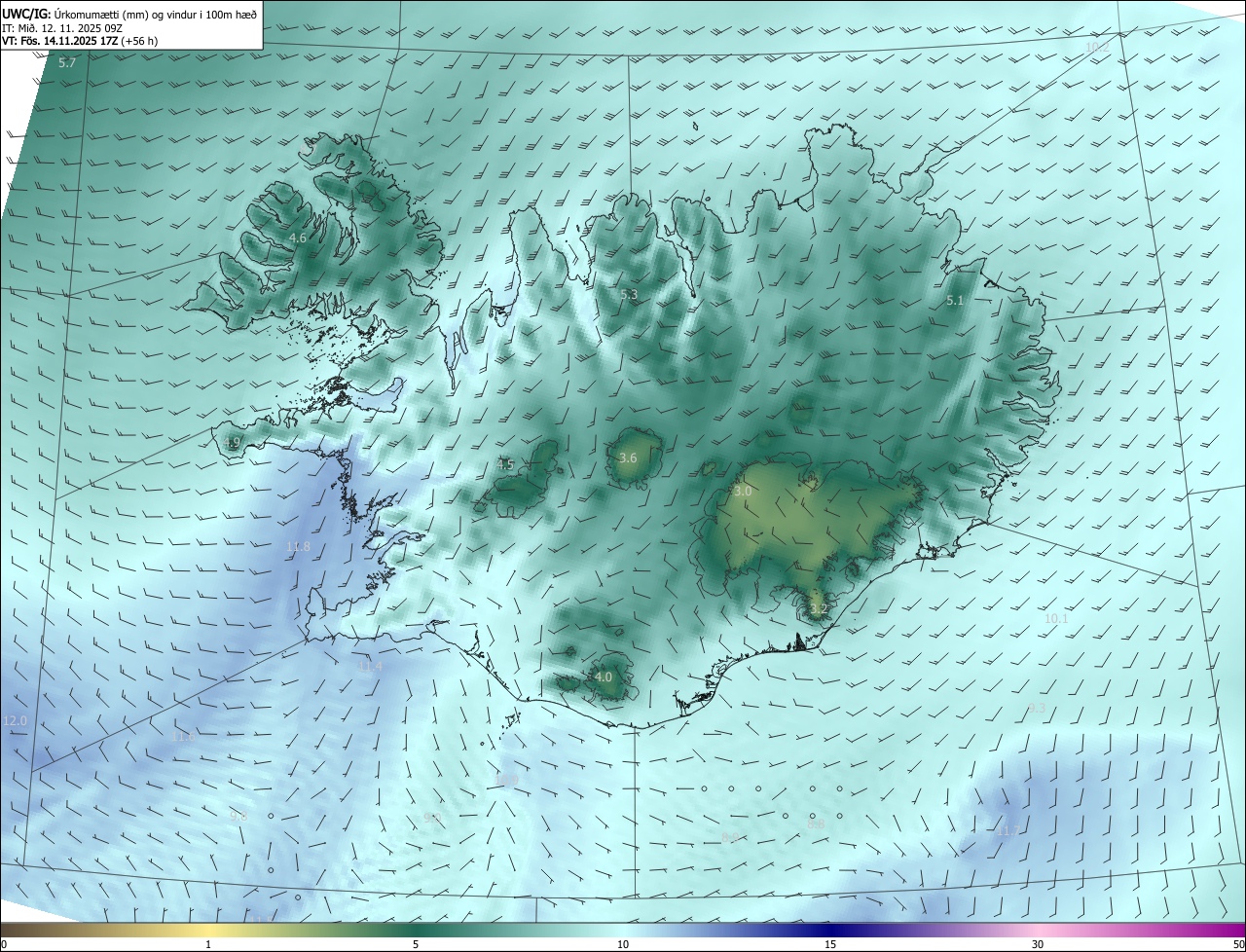This screenshot has width=1246, height=952.
Task: Click the 15 tick on the colour scale
Action: (x=830, y=944)
